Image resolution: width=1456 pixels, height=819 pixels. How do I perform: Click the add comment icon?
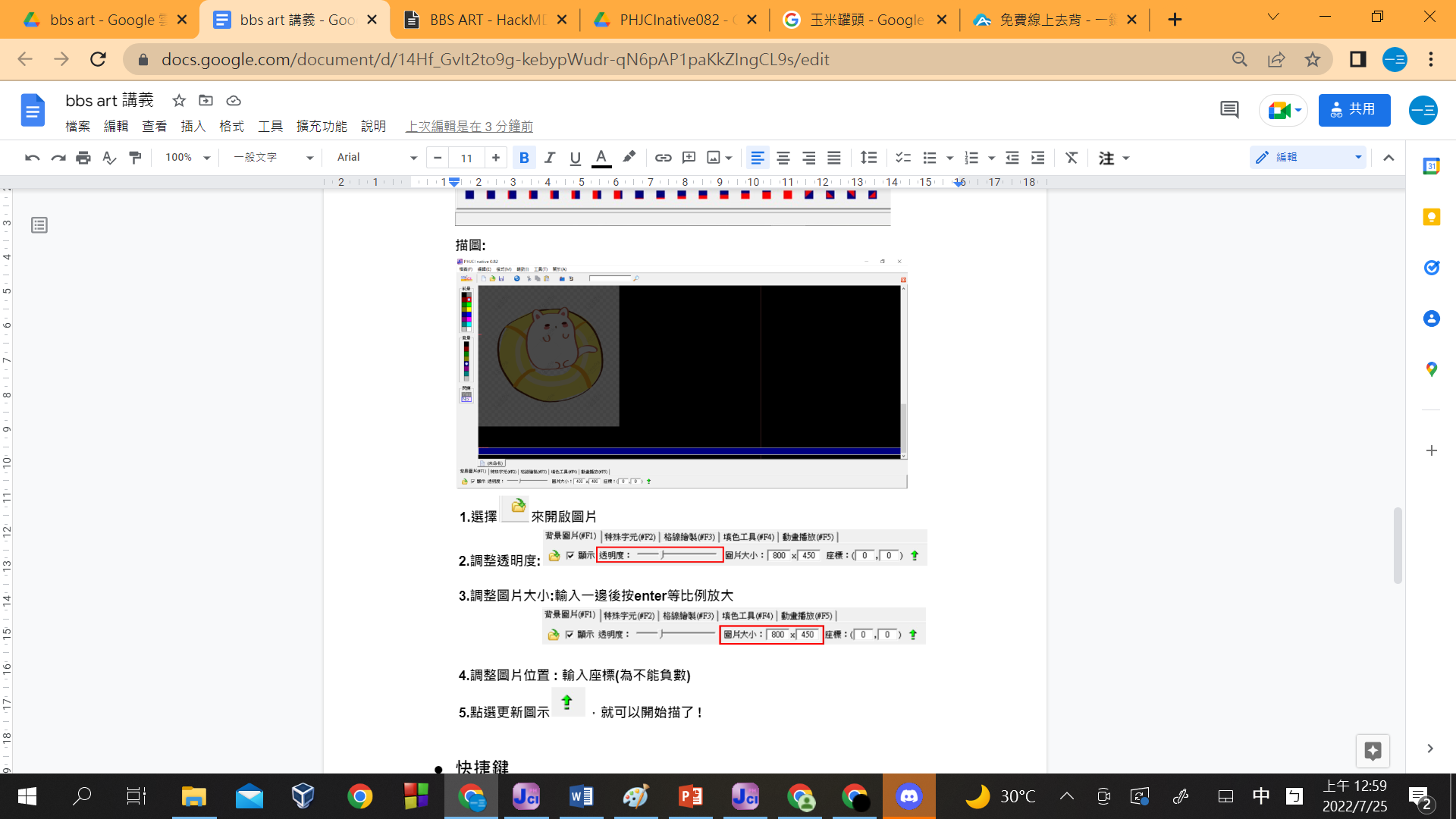pyautogui.click(x=689, y=158)
